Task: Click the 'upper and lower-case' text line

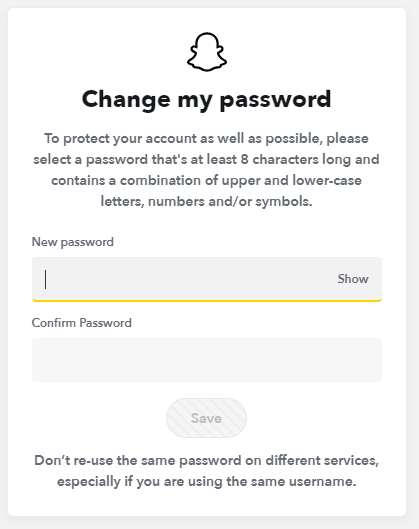Action: pyautogui.click(x=206, y=180)
